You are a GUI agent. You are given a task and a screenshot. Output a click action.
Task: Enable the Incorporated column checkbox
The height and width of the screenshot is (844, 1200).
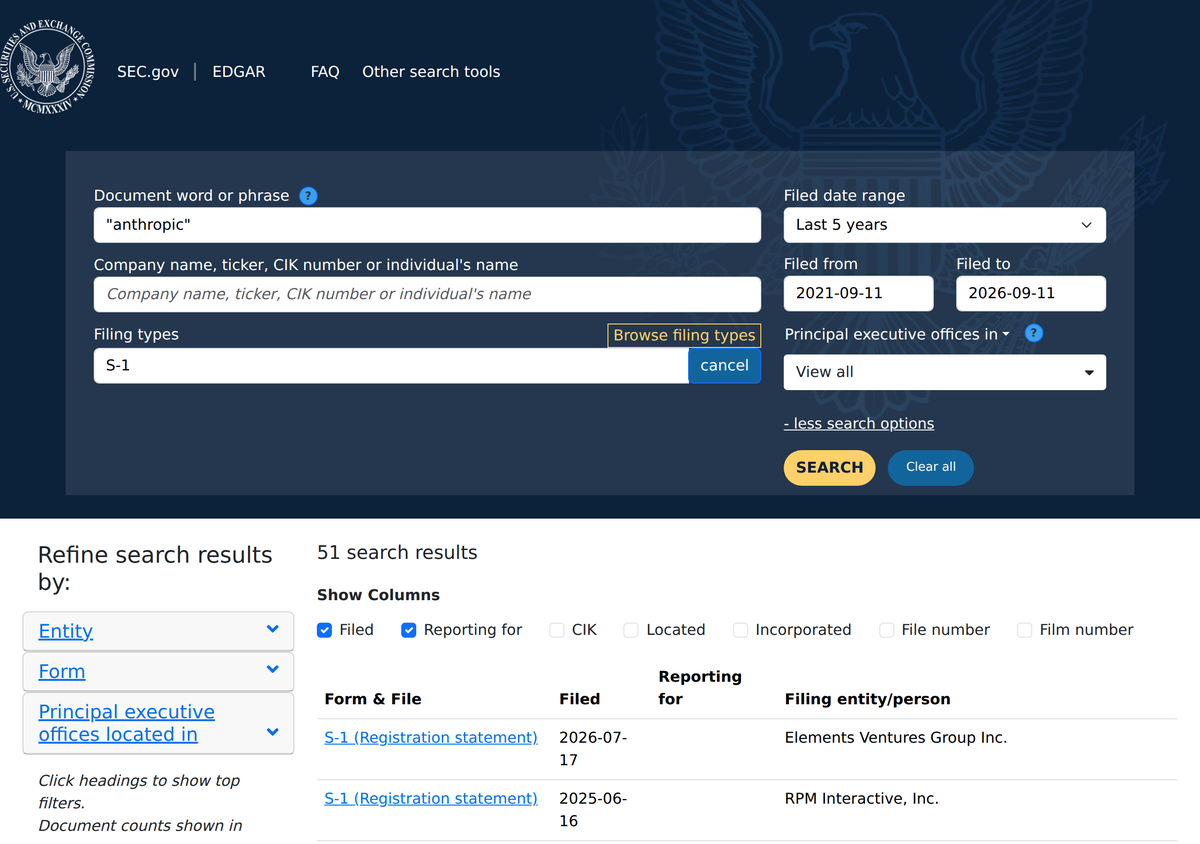740,630
